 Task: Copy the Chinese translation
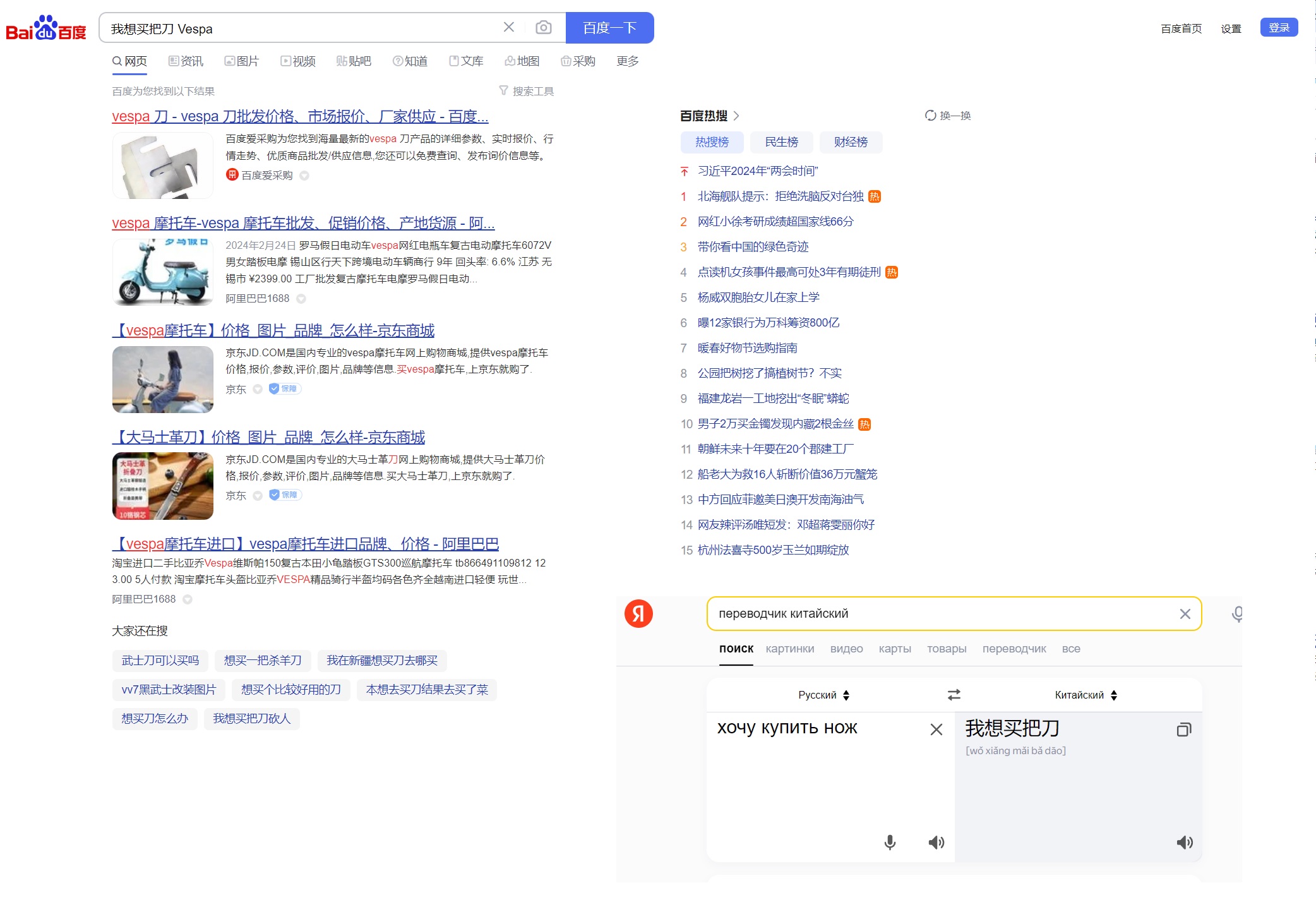1184,730
